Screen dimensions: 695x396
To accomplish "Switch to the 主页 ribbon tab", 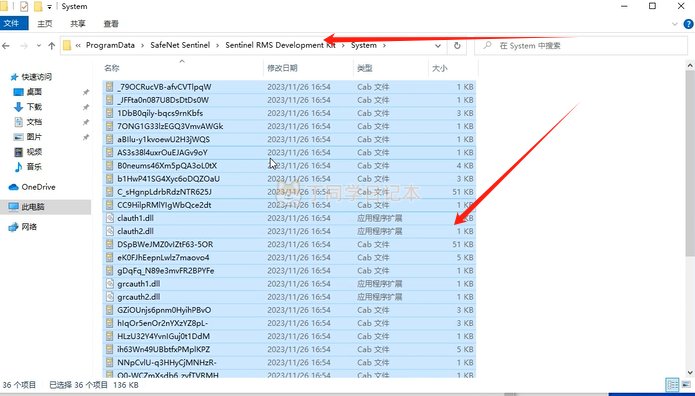I will [44, 24].
